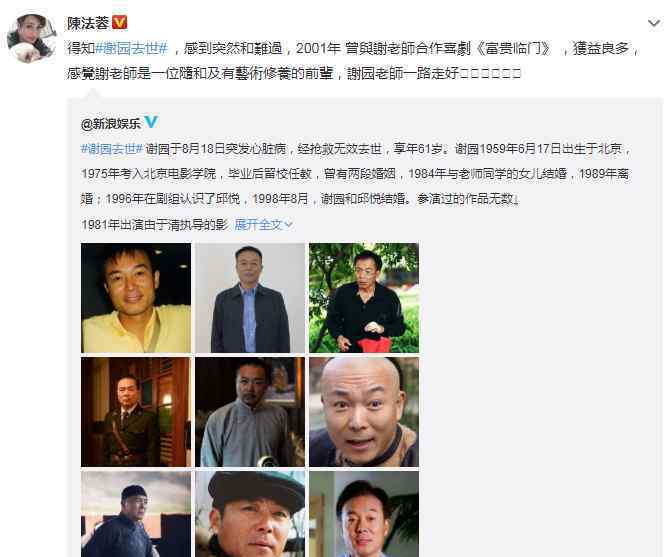Click 陳法蓉's profile avatar
The image size is (668, 557).
tap(31, 38)
